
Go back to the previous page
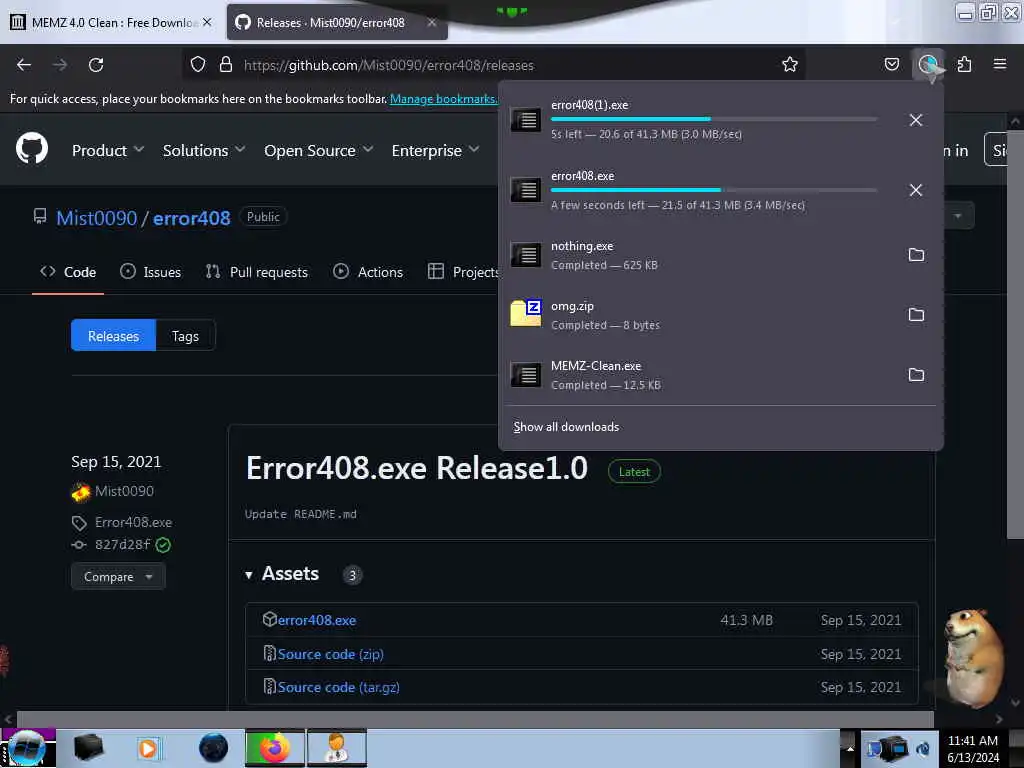coord(24,65)
